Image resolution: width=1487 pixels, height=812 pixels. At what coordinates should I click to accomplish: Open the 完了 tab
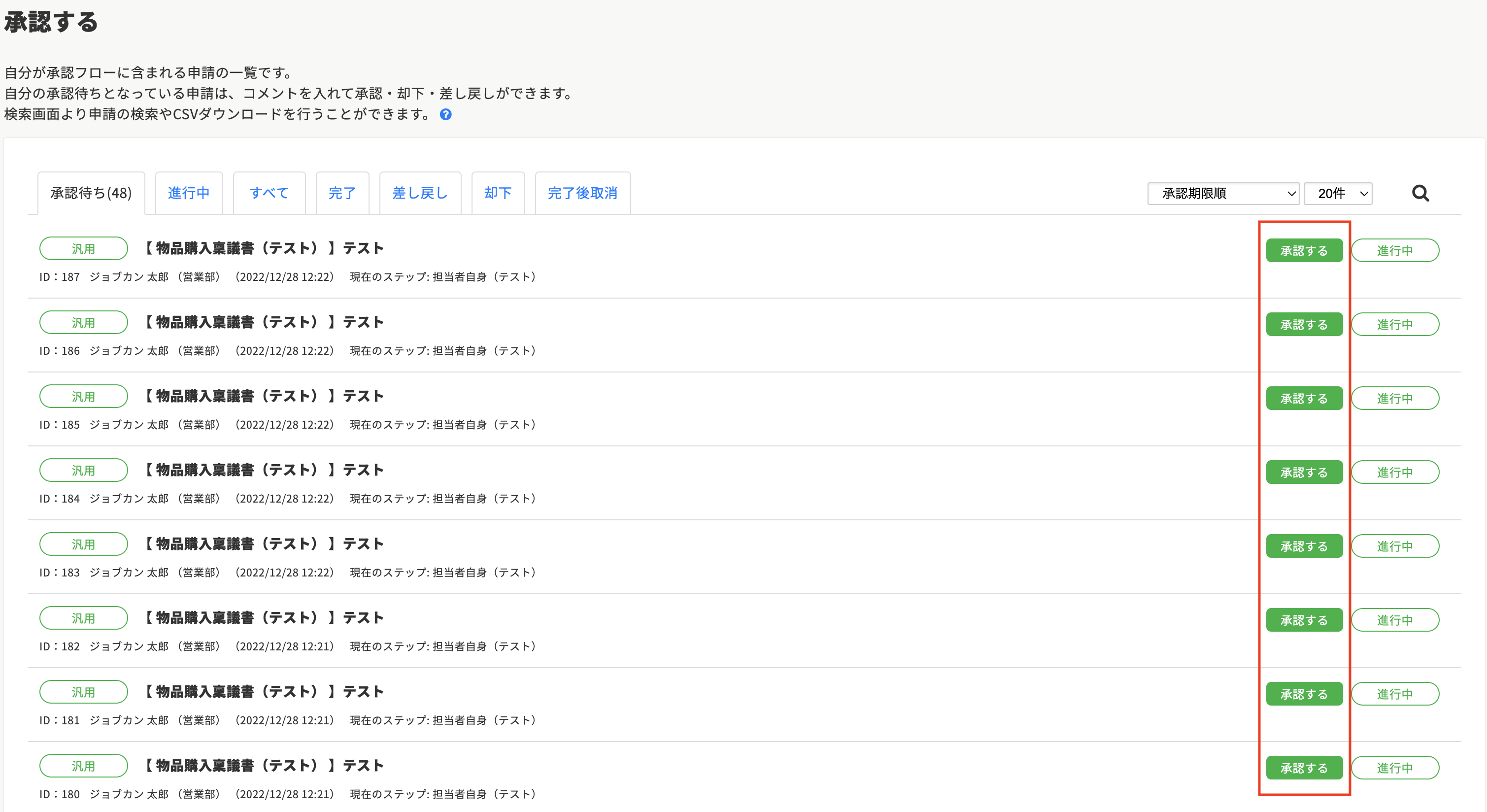pos(342,193)
